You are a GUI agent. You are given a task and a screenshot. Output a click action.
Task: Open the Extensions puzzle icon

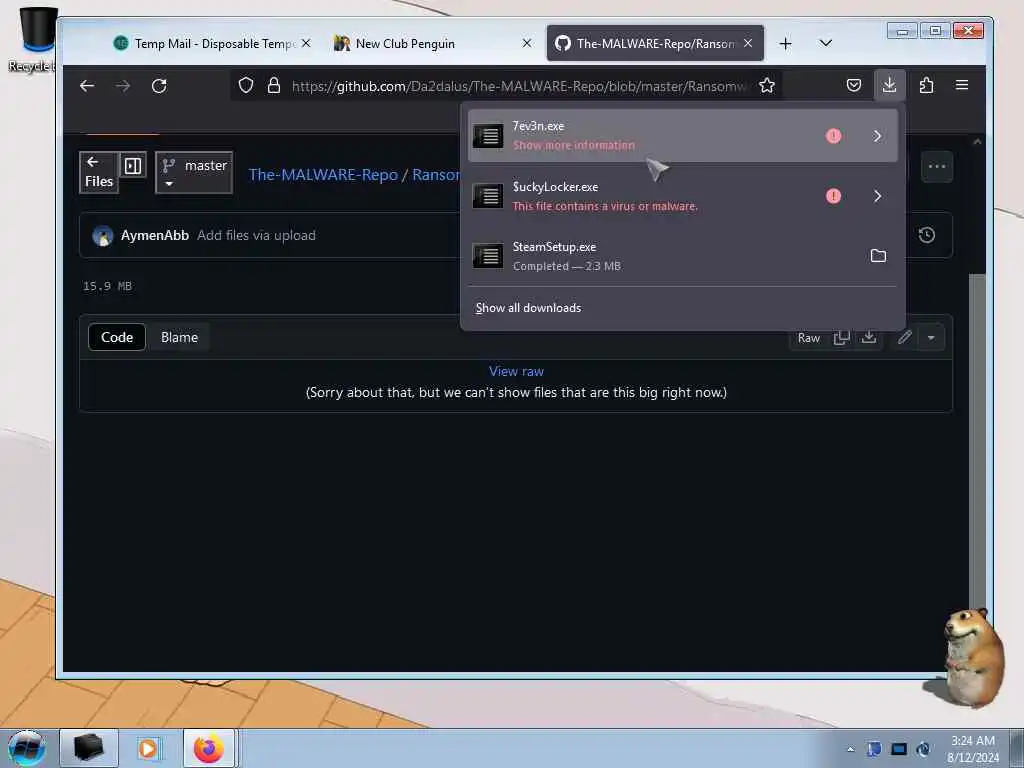[x=926, y=85]
